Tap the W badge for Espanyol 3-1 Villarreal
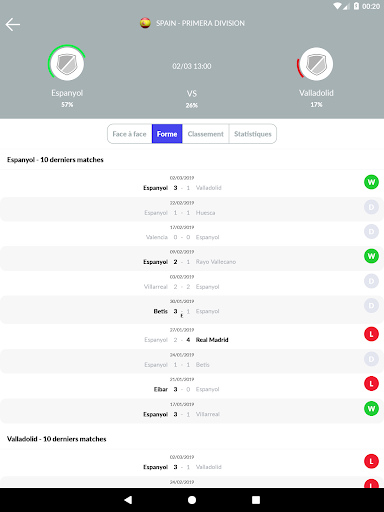The width and height of the screenshot is (384, 512). [x=371, y=409]
